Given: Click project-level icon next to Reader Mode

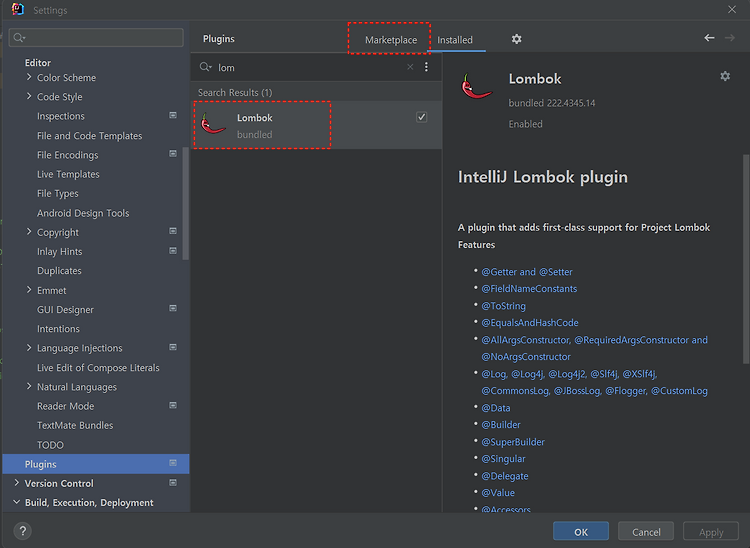Looking at the screenshot, I should (x=173, y=405).
